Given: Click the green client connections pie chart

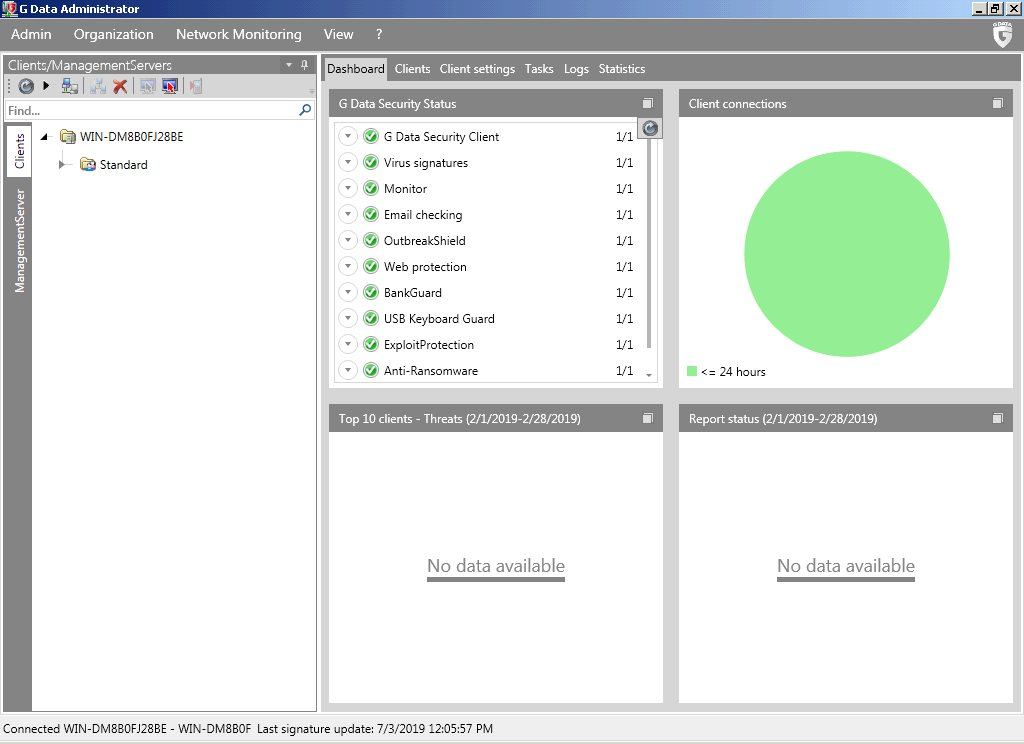Looking at the screenshot, I should coord(846,255).
